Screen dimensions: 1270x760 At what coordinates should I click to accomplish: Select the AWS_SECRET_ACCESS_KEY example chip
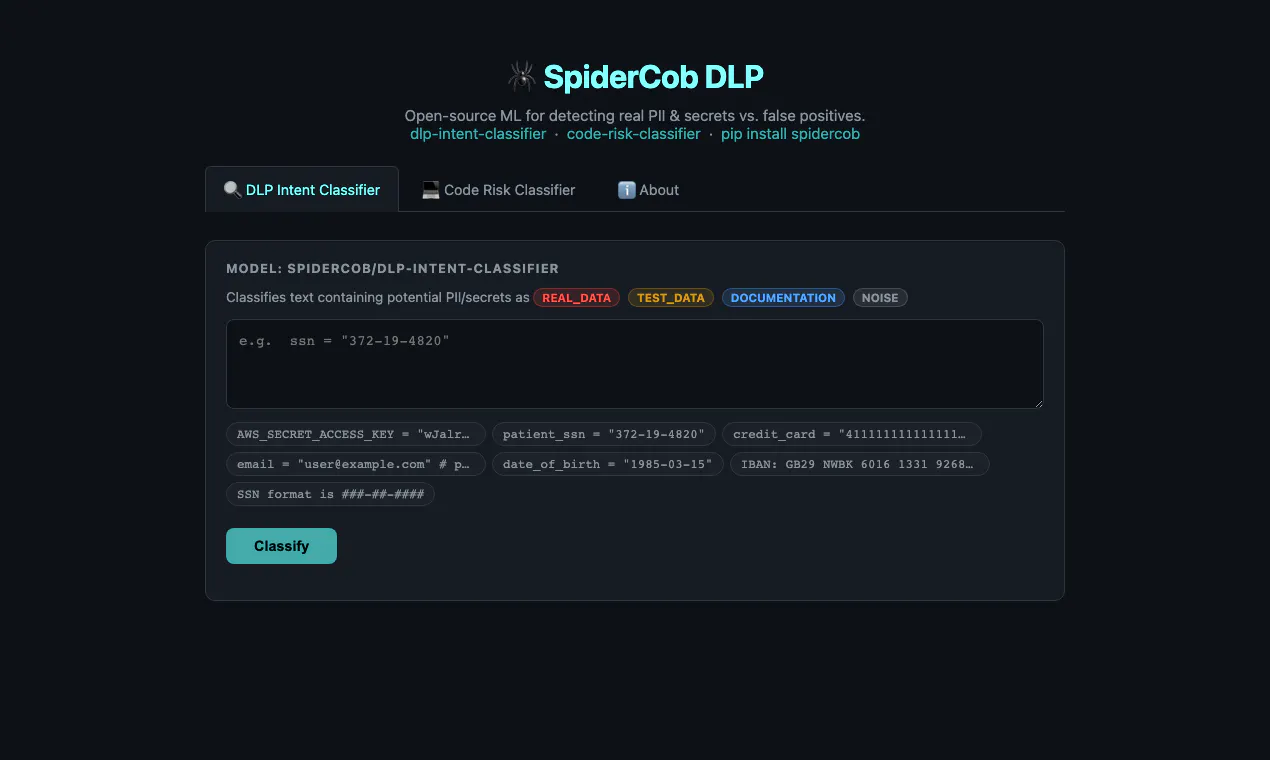pyautogui.click(x=356, y=434)
